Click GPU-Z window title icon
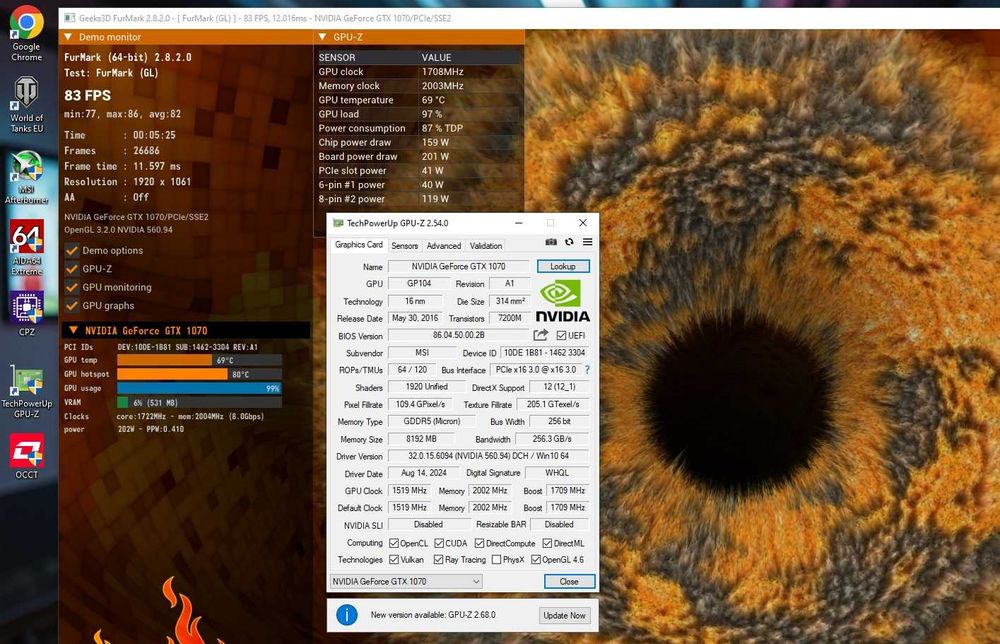The image size is (1000, 644). point(338,223)
